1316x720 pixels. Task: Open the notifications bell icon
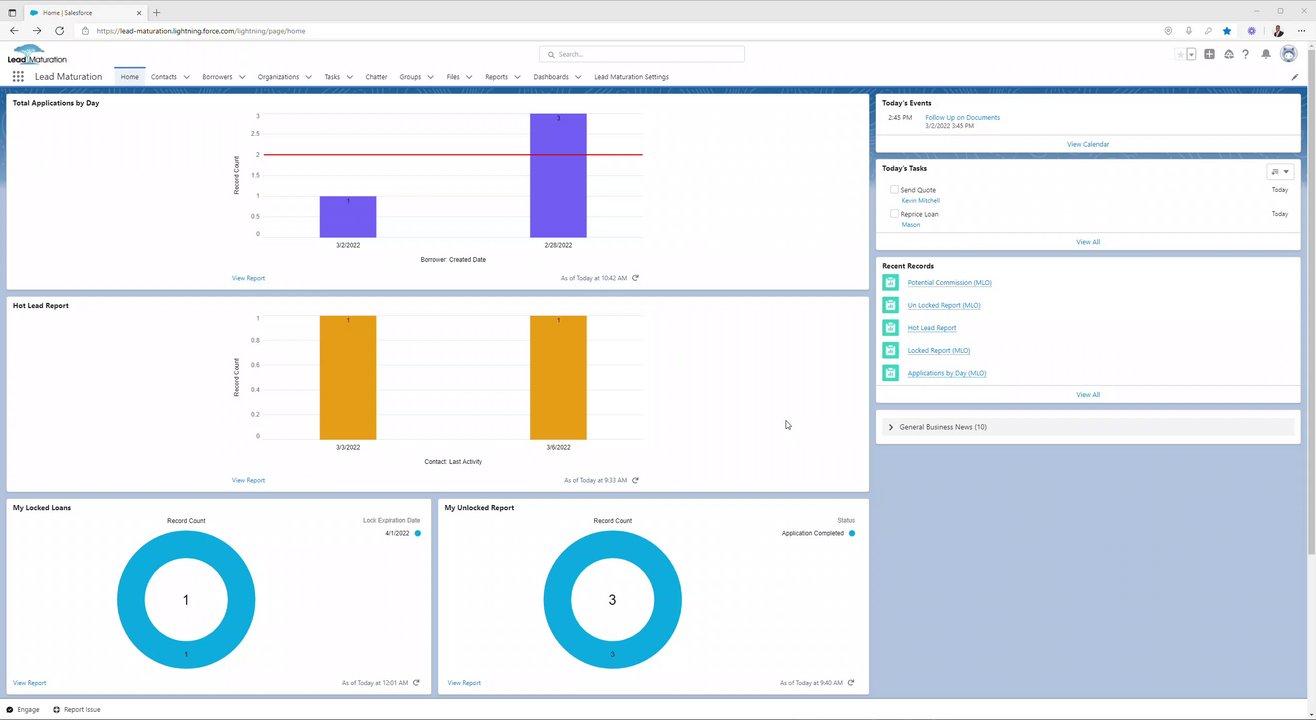click(1266, 54)
